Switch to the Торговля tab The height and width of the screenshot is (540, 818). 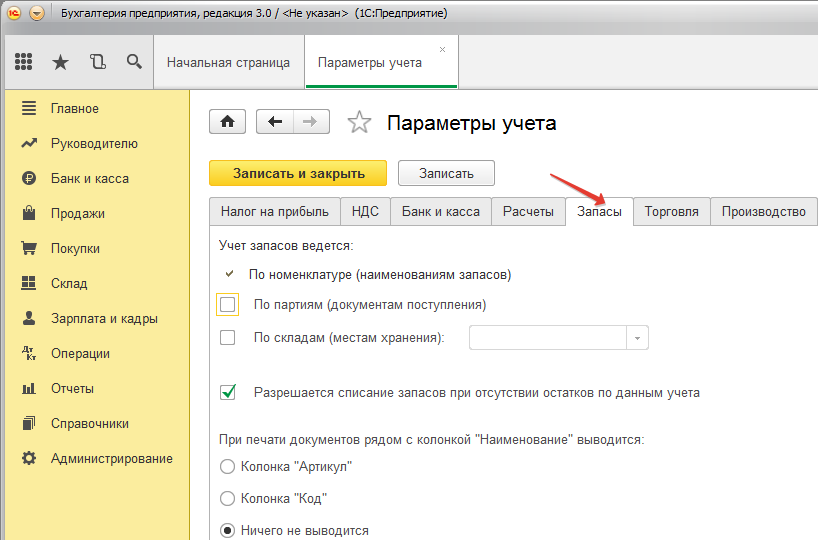[671, 212]
